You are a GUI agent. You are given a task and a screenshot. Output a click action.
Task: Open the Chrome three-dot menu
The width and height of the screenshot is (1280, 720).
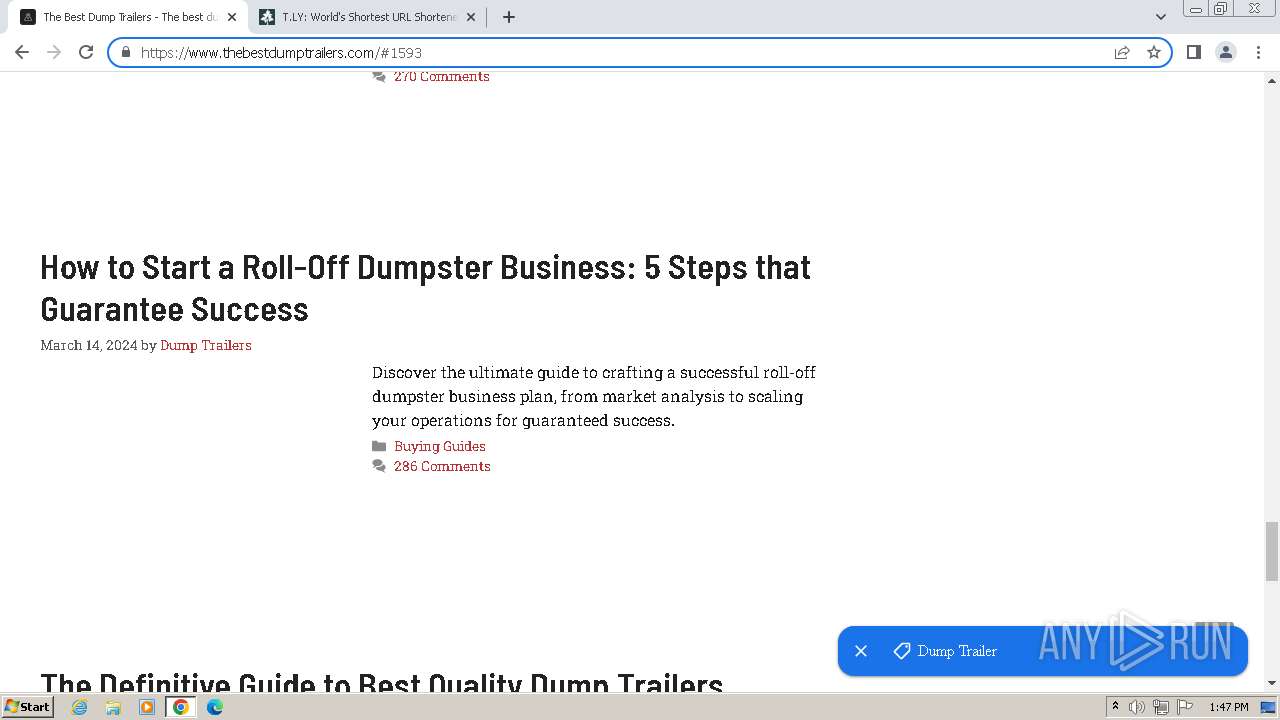tap(1258, 52)
